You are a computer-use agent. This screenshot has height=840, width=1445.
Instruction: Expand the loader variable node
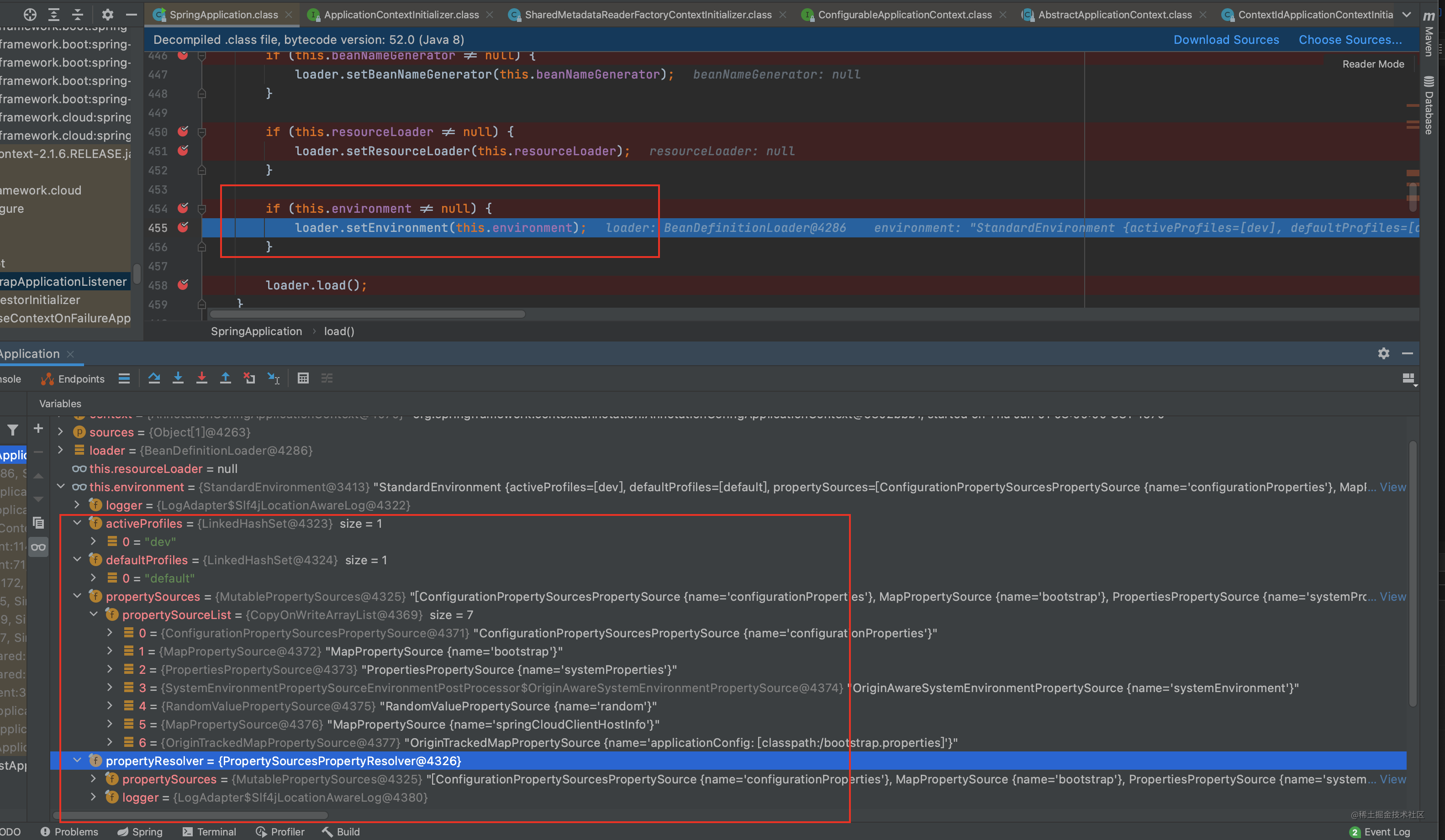(61, 450)
